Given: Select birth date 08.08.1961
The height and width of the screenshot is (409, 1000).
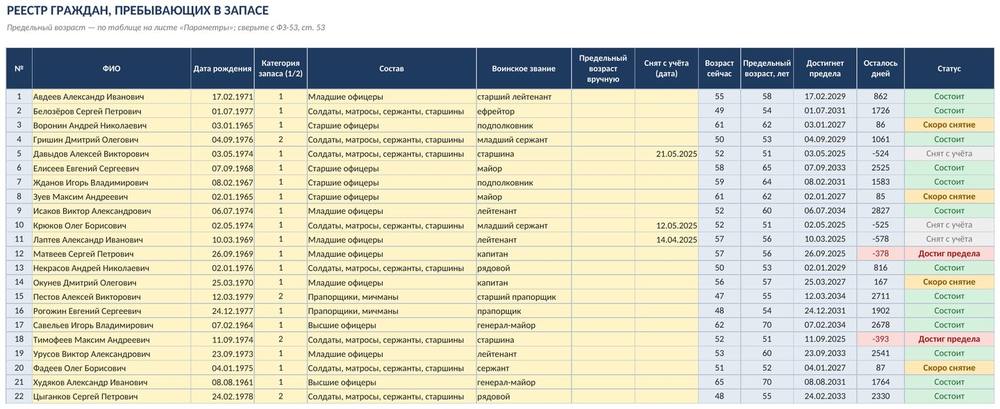Looking at the screenshot, I should pos(222,382).
